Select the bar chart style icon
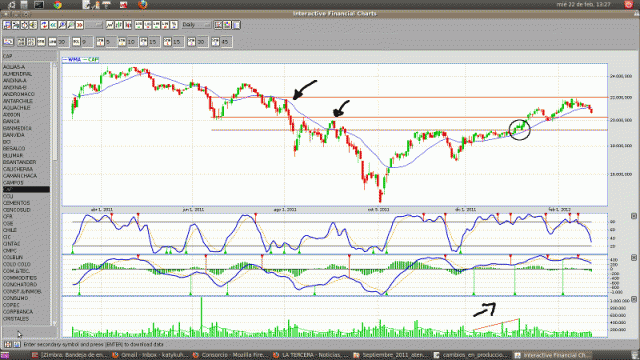640x360 pixels. click(x=119, y=25)
